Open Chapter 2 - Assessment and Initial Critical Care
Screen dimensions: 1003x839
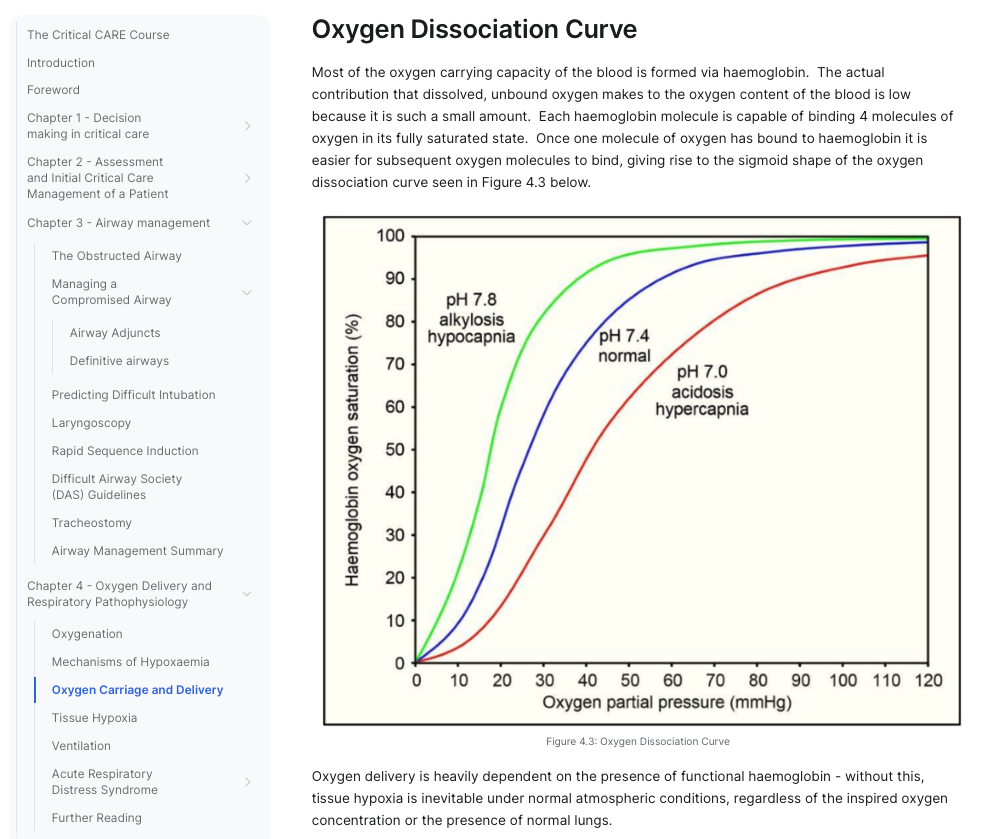(x=97, y=178)
